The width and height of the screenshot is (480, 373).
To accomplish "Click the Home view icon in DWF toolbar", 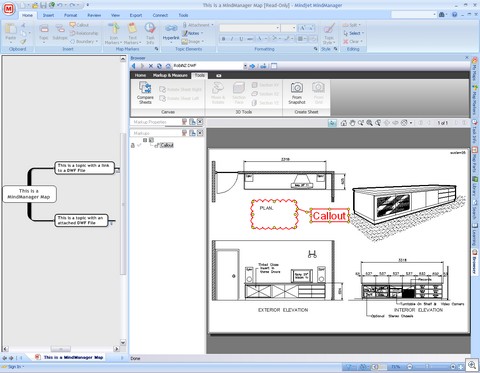I will click(344, 123).
